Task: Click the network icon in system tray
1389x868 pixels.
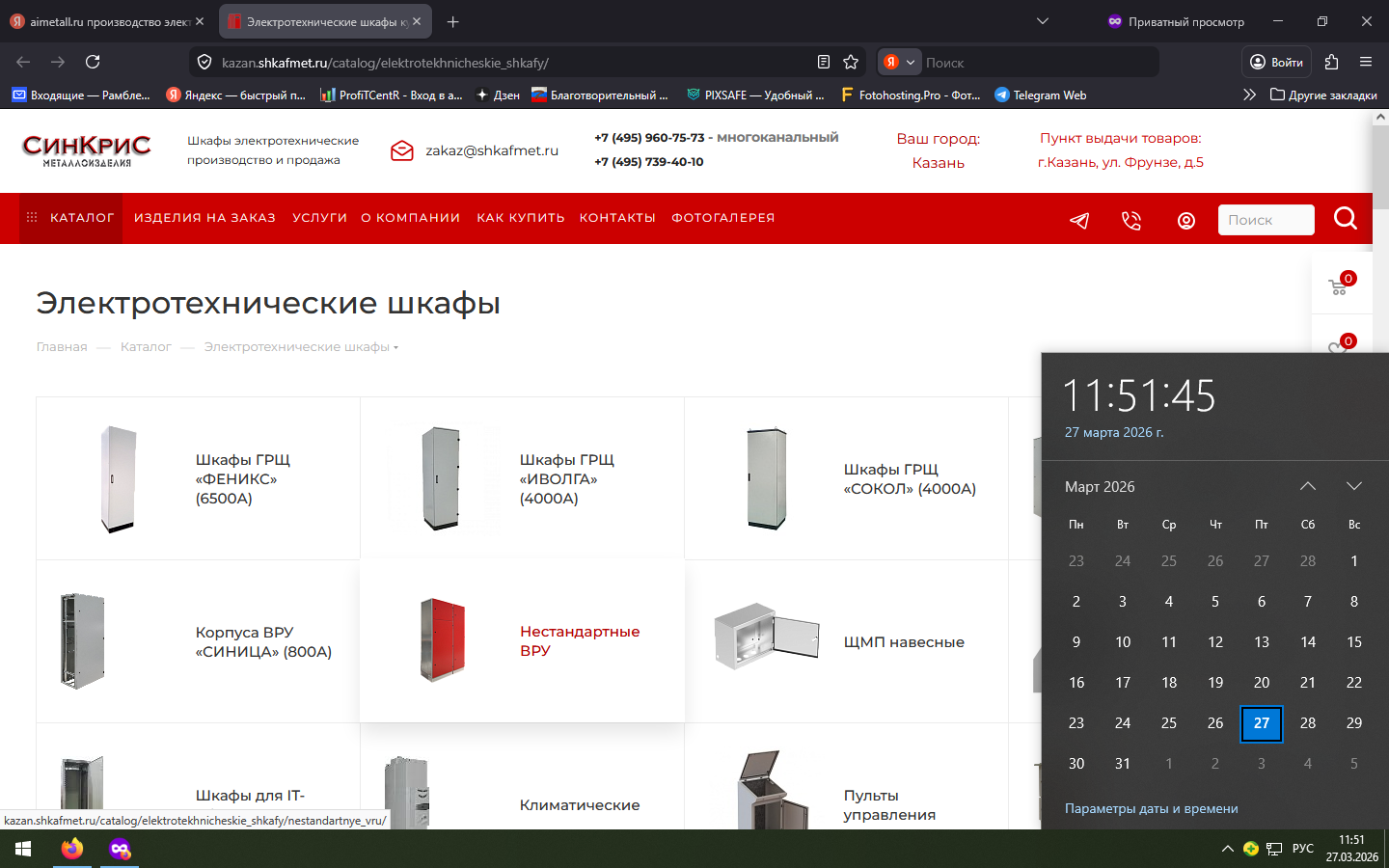Action: (x=1274, y=849)
